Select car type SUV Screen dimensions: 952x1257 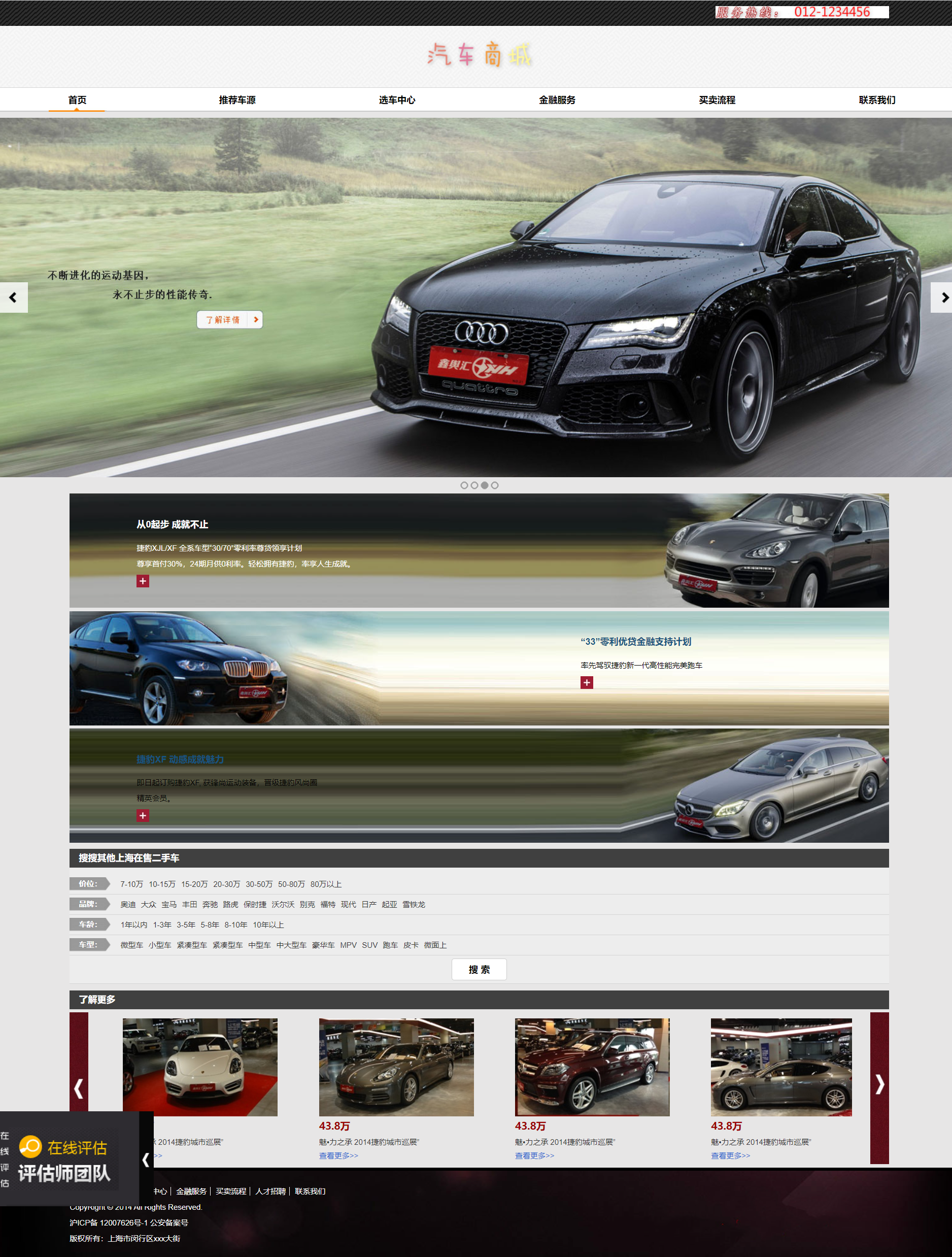coord(370,946)
